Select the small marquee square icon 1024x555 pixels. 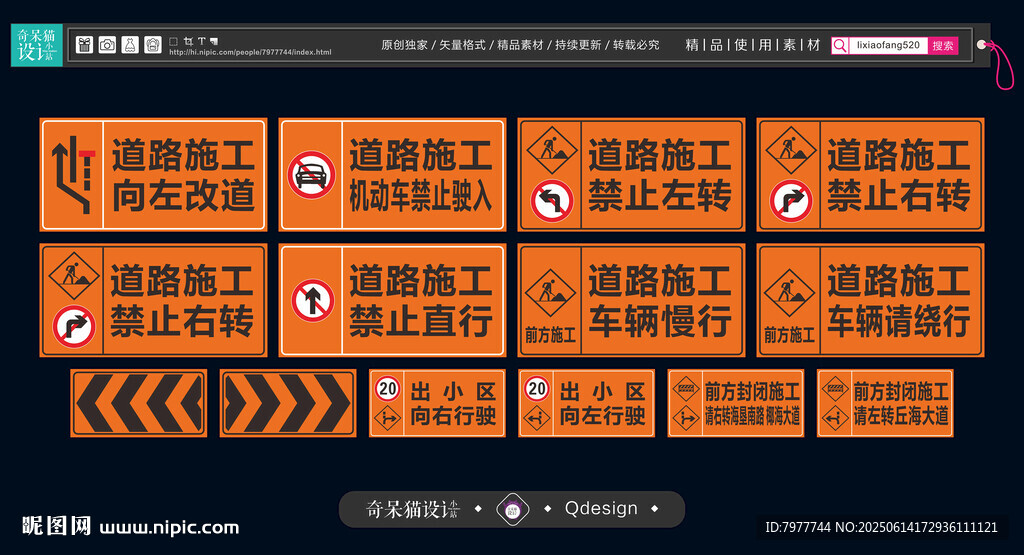[x=174, y=41]
